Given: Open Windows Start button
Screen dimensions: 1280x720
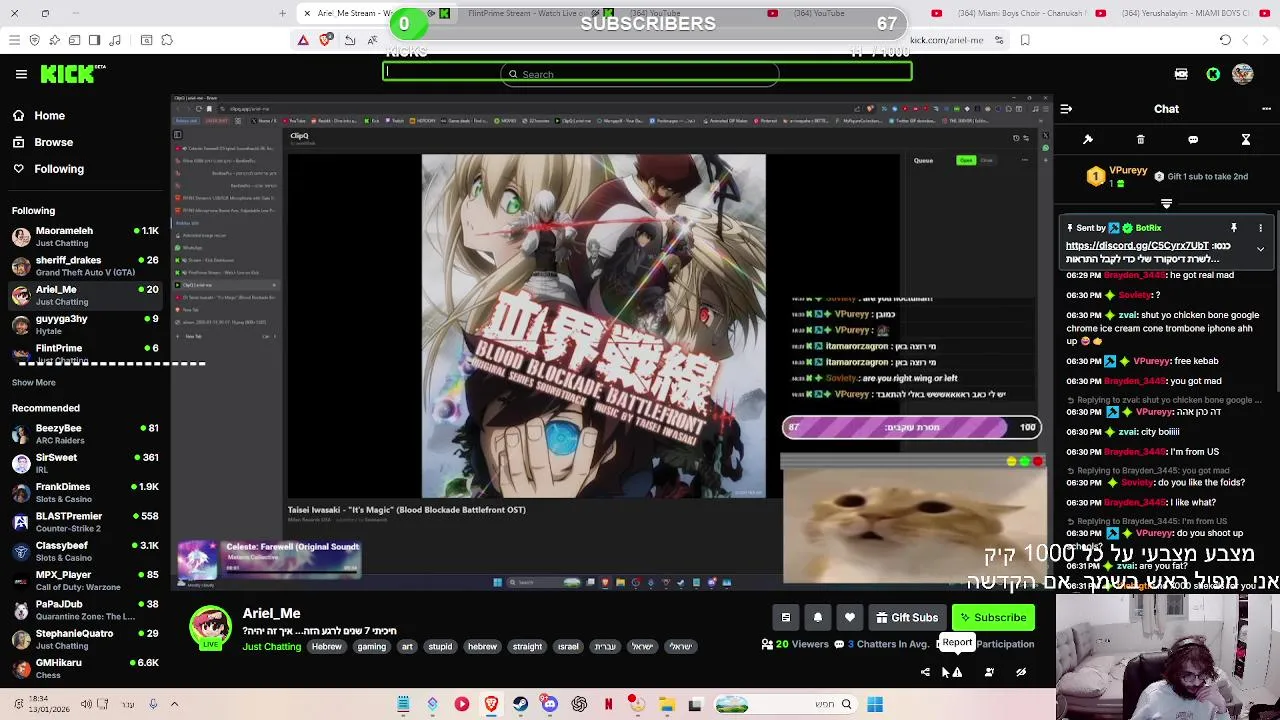Looking at the screenshot, I should pos(875,705).
